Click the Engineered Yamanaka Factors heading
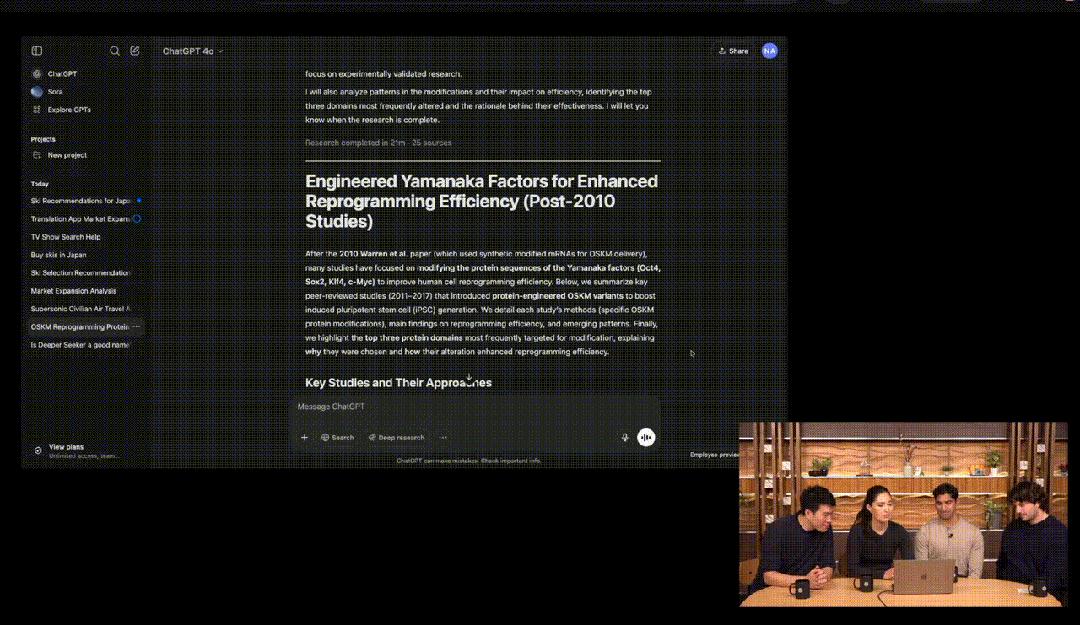The width and height of the screenshot is (1080, 625). (481, 201)
